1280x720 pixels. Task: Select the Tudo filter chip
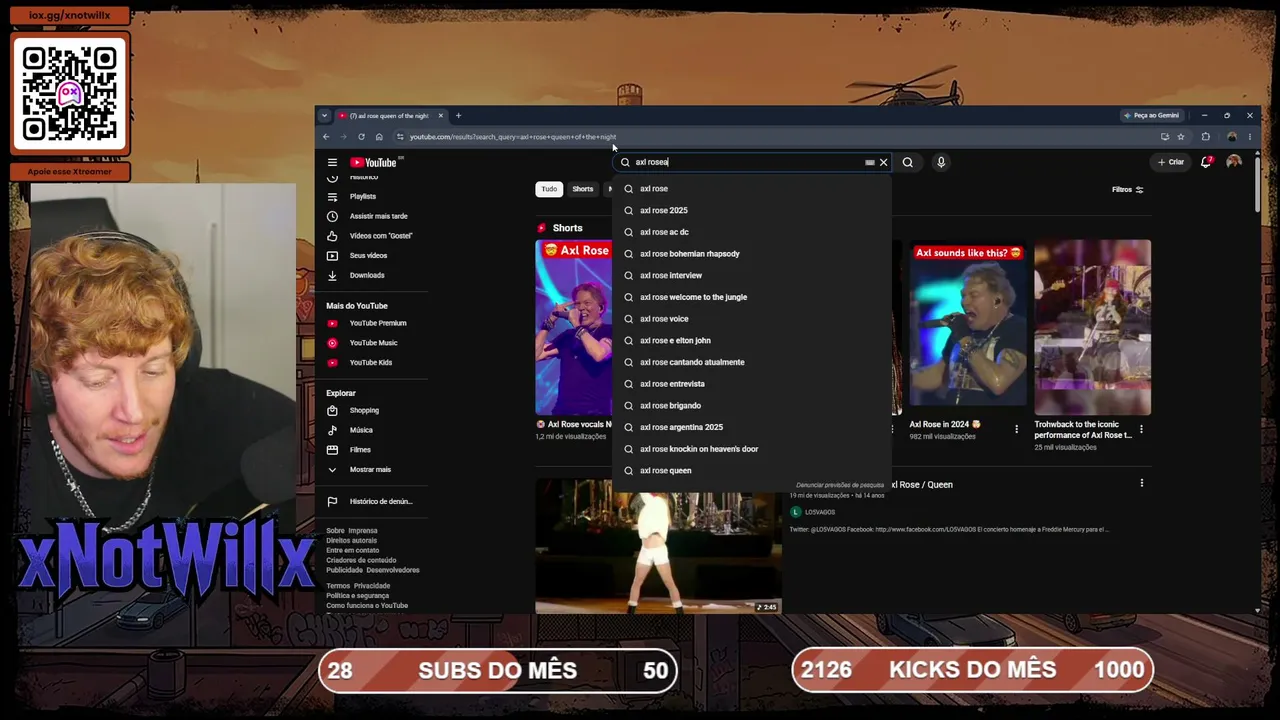(x=549, y=189)
